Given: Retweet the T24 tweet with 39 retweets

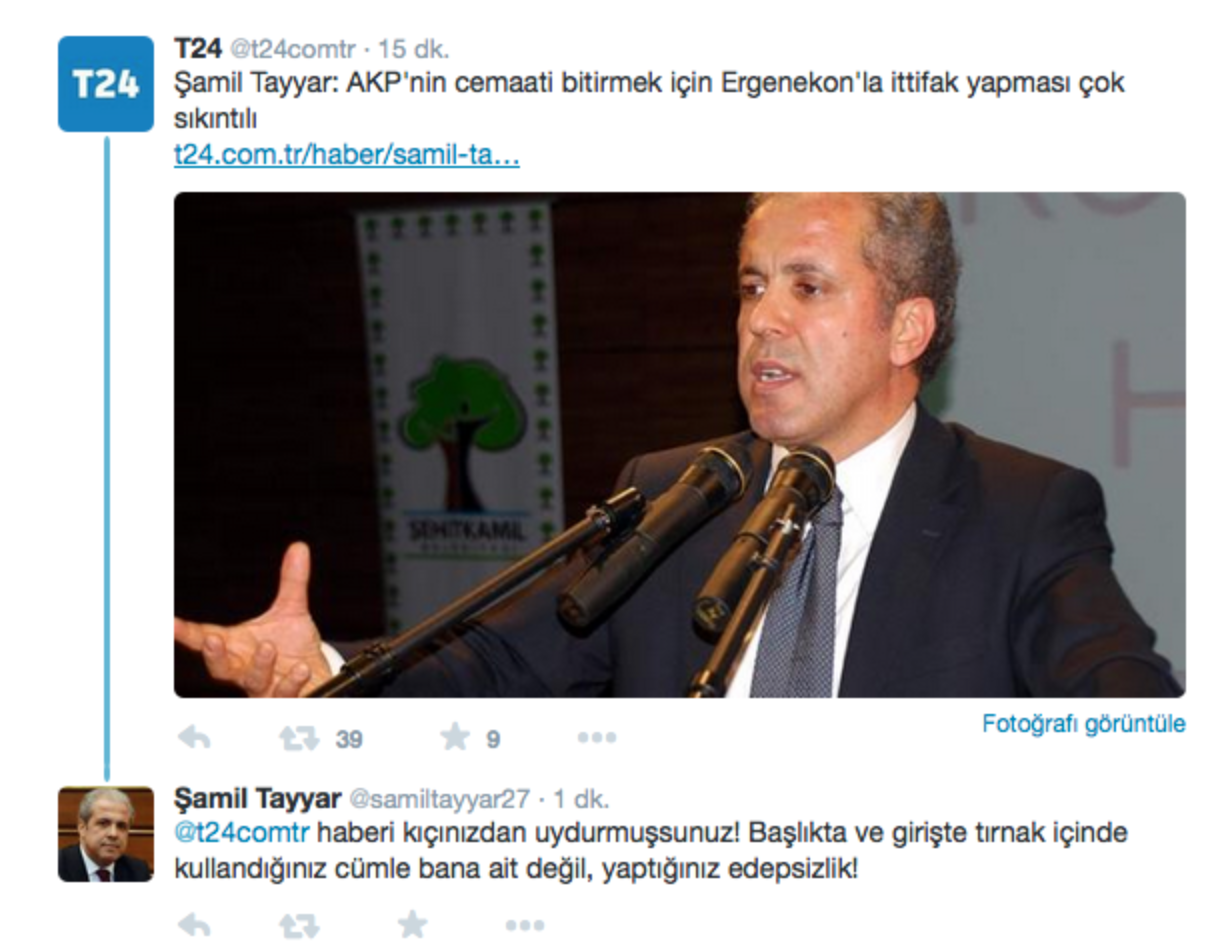Looking at the screenshot, I should pos(299,738).
